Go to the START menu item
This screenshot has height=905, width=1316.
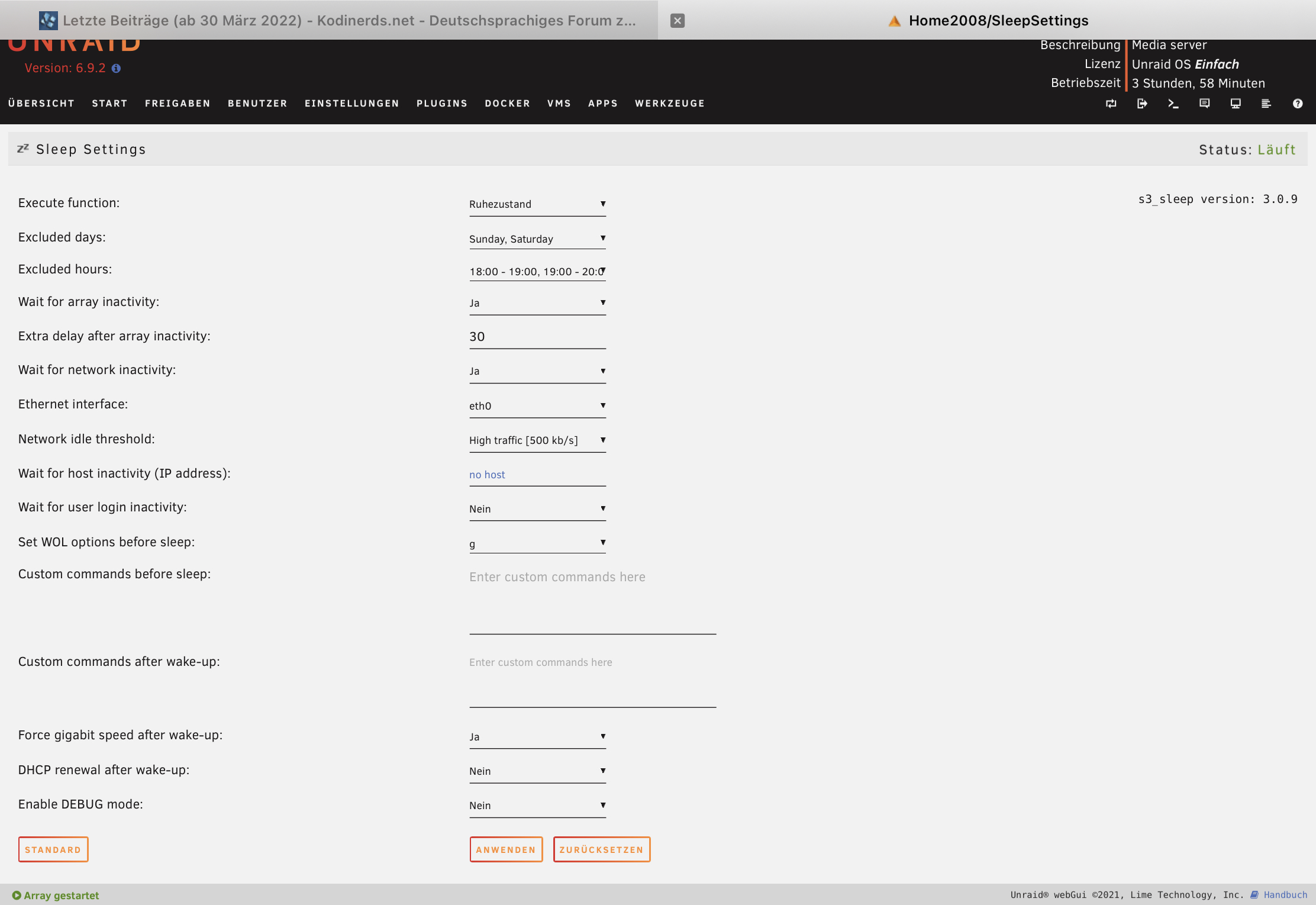tap(109, 104)
